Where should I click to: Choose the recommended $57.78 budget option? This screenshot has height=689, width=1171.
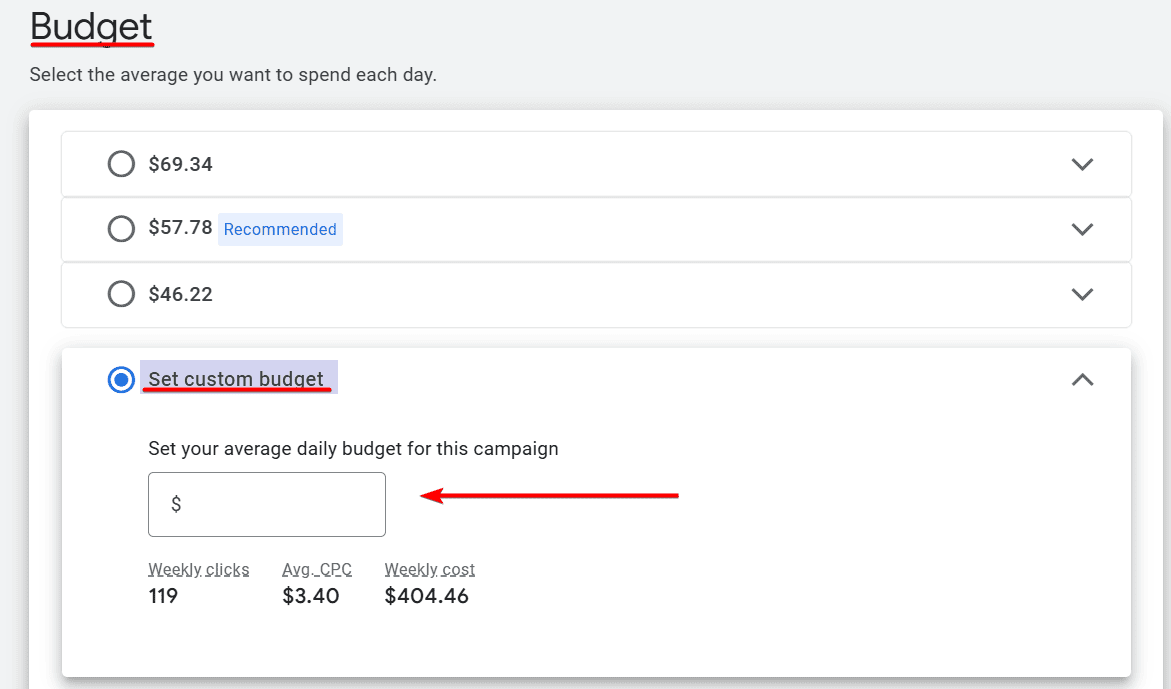[x=121, y=228]
